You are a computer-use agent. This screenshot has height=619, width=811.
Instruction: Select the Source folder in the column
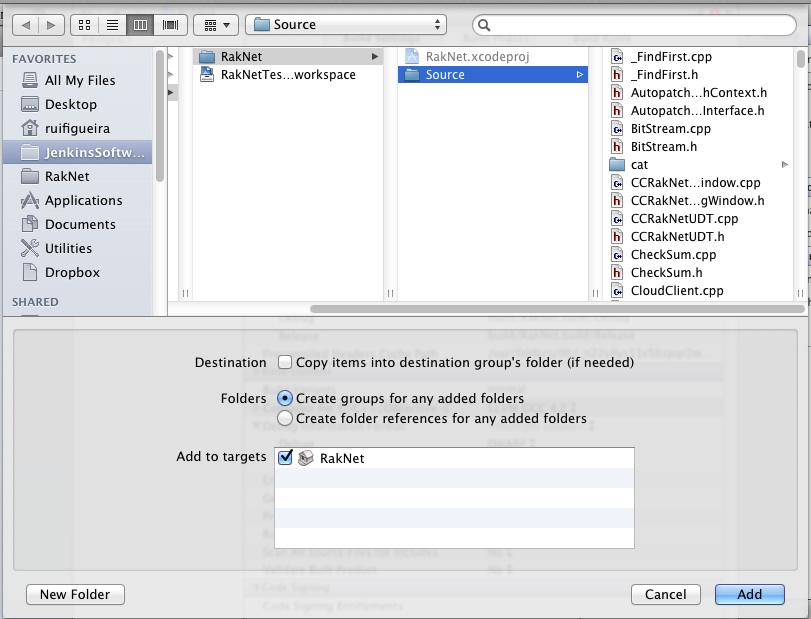point(445,74)
